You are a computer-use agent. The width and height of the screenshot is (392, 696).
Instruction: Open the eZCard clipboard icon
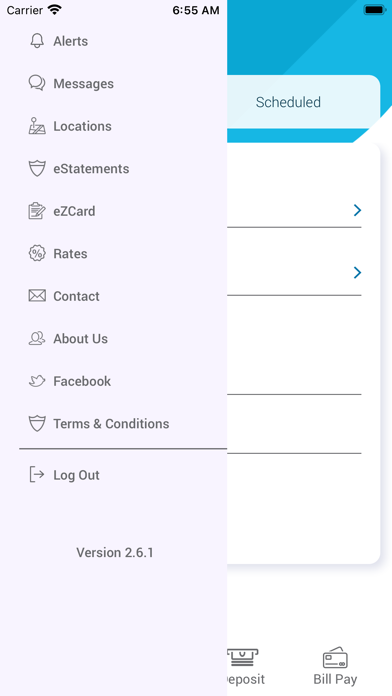[37, 211]
